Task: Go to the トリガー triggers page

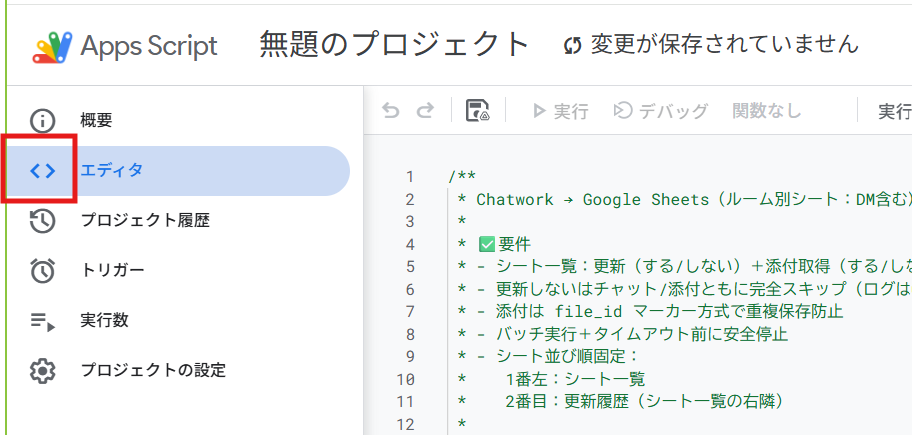Action: coord(112,271)
